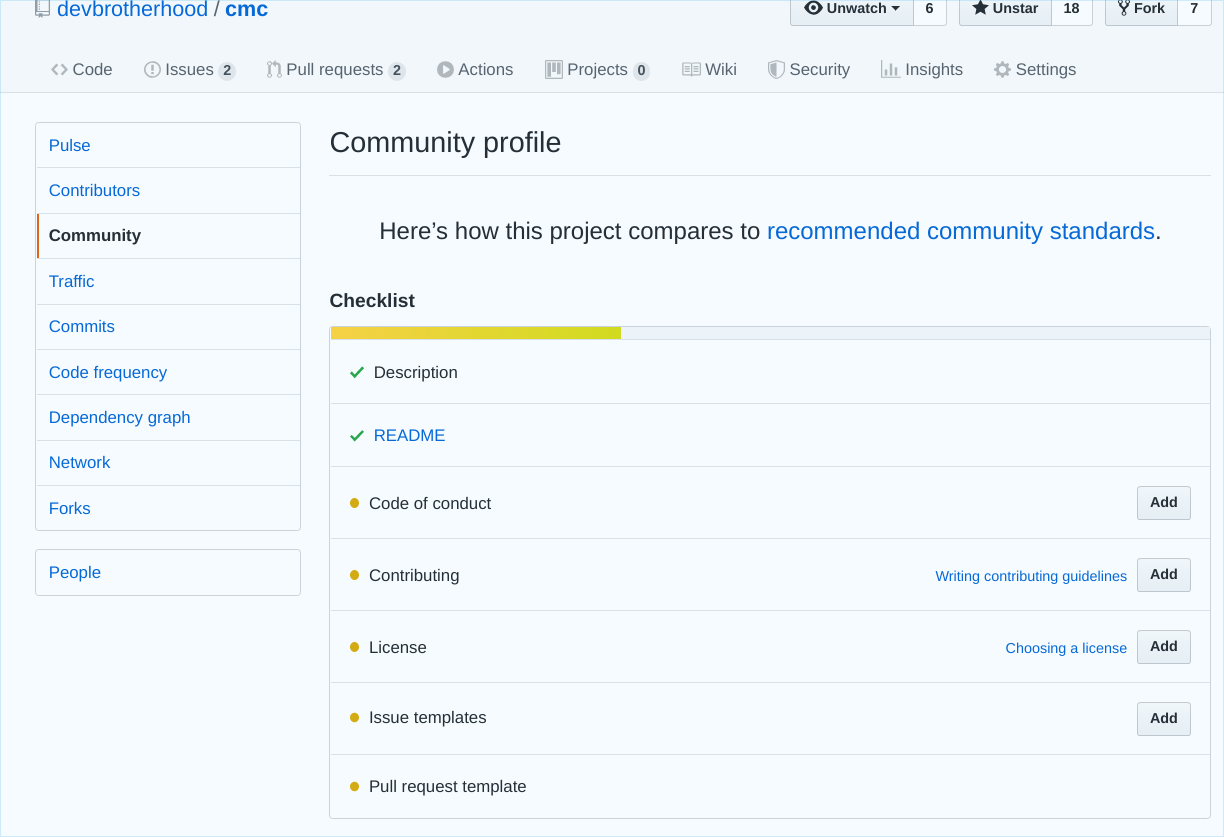Screen dimensions: 1224x837
Task: Click the checklist progress bar
Action: 770,333
